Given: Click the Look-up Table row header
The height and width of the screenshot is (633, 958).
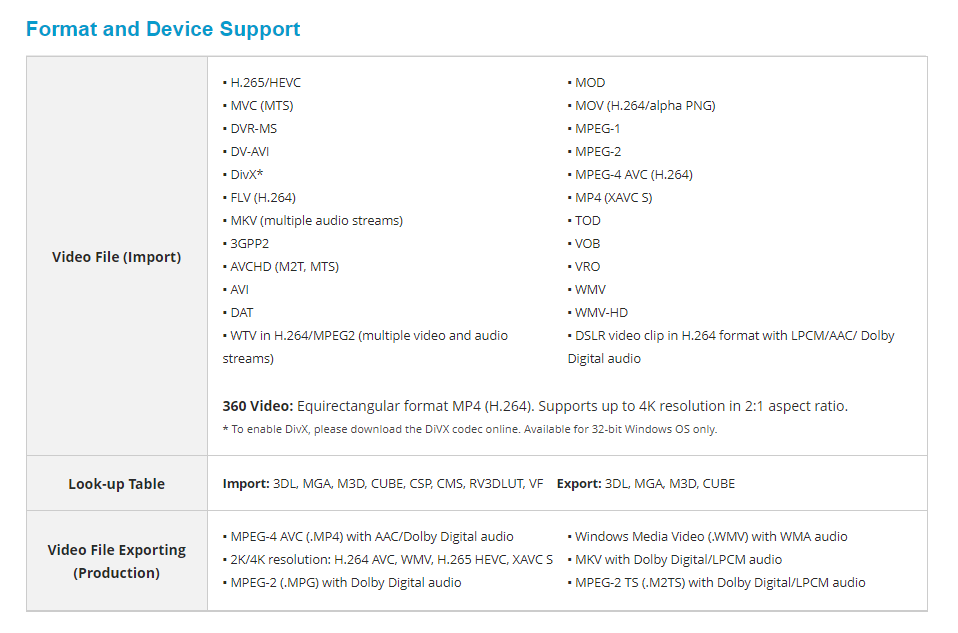Looking at the screenshot, I should click(116, 484).
